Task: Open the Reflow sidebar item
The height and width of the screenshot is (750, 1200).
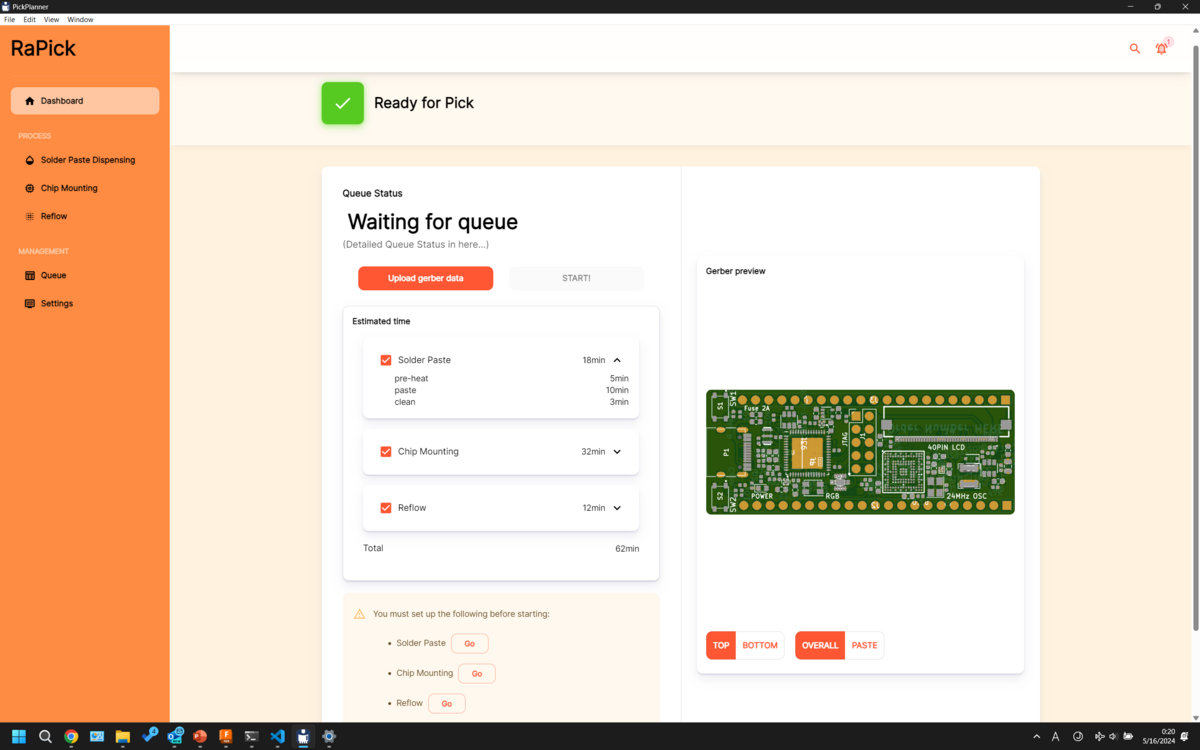Action: [x=85, y=216]
